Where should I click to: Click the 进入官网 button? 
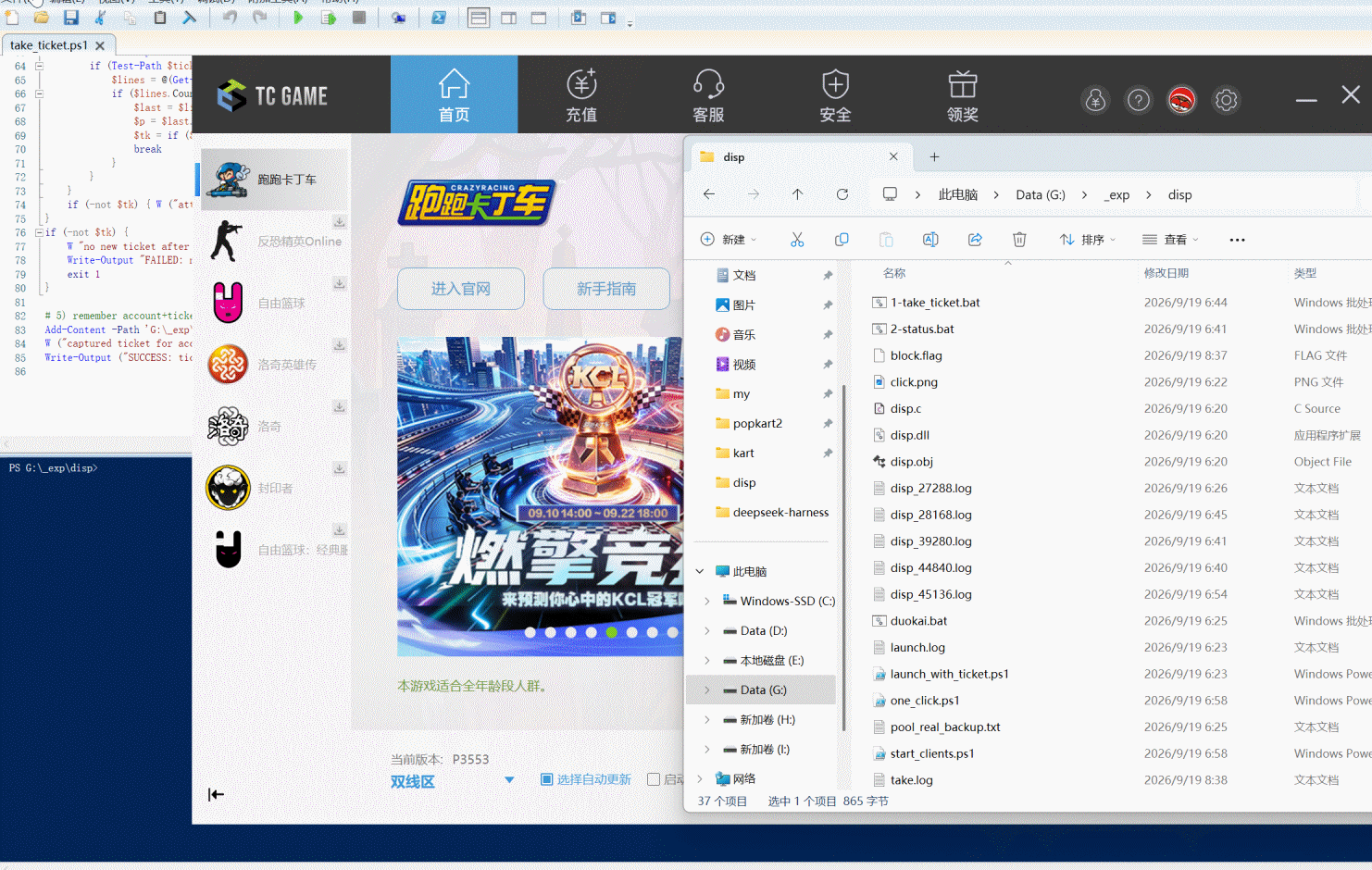[461, 289]
